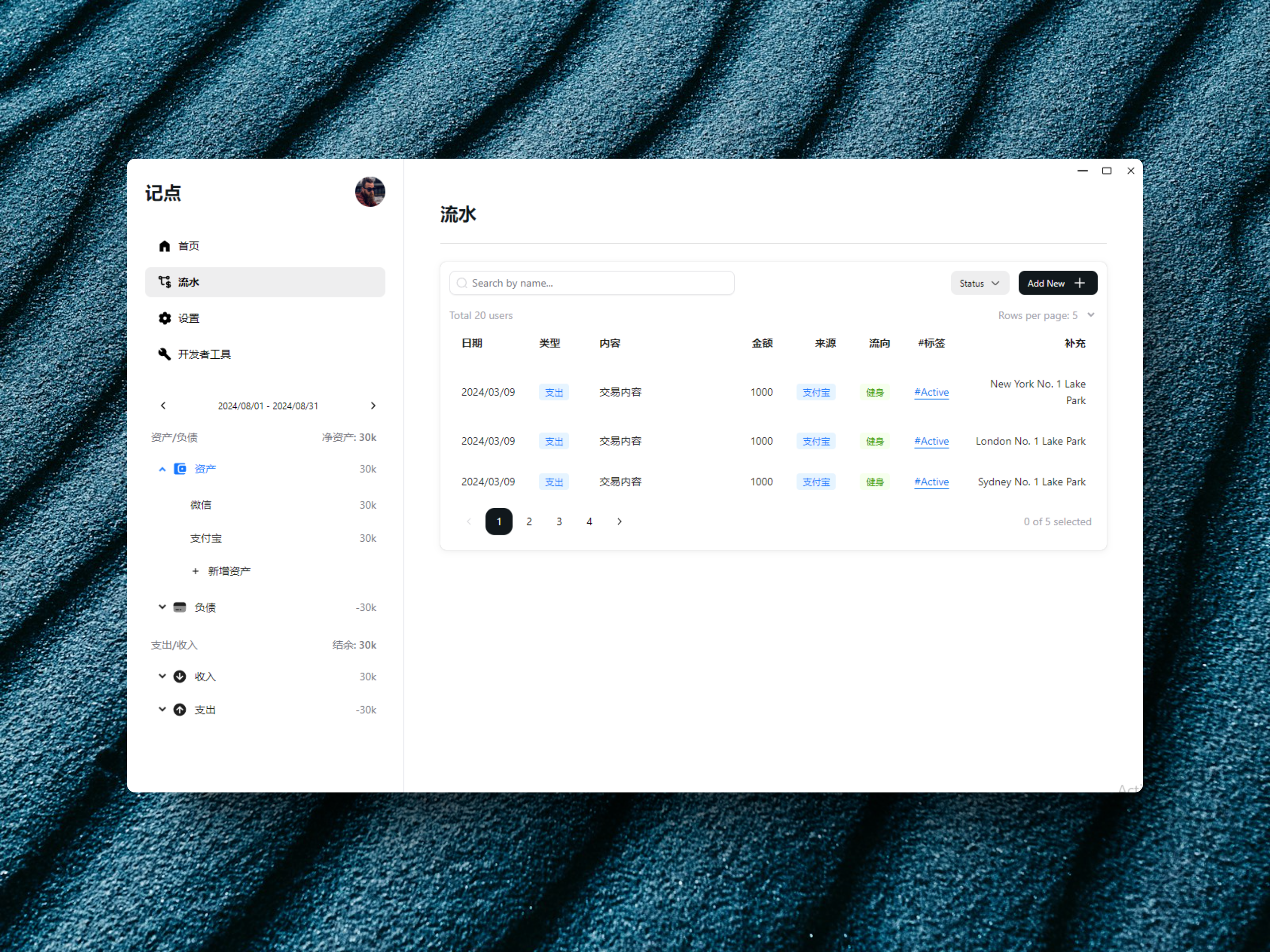Go to previous date range arrow

click(x=163, y=406)
